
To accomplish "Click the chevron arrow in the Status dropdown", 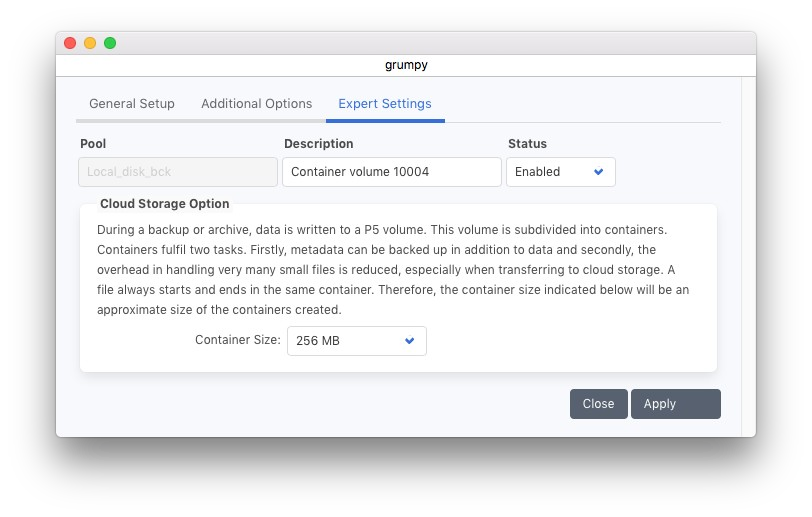I will tap(599, 172).
